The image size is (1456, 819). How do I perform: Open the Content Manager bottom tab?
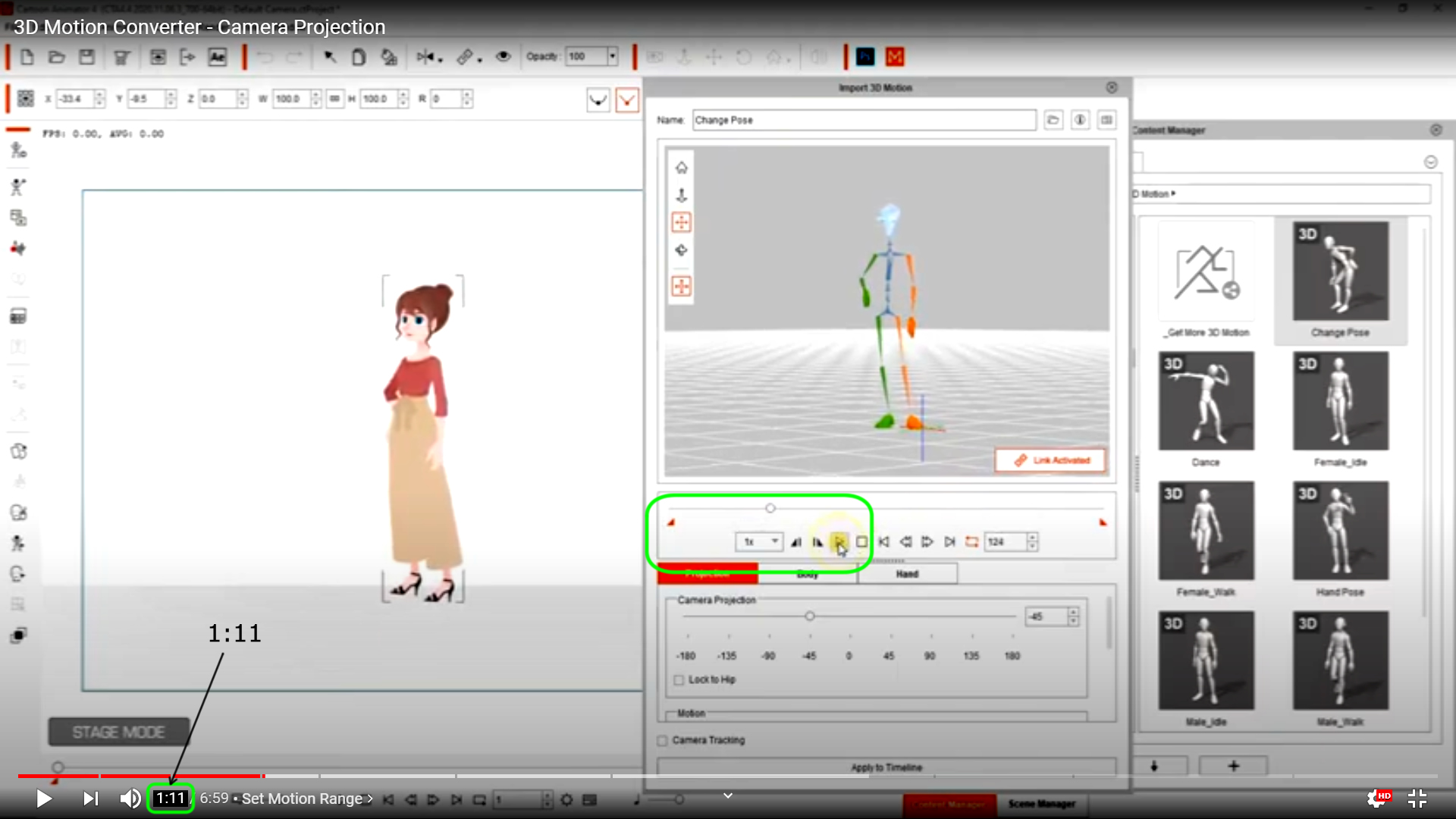click(948, 804)
